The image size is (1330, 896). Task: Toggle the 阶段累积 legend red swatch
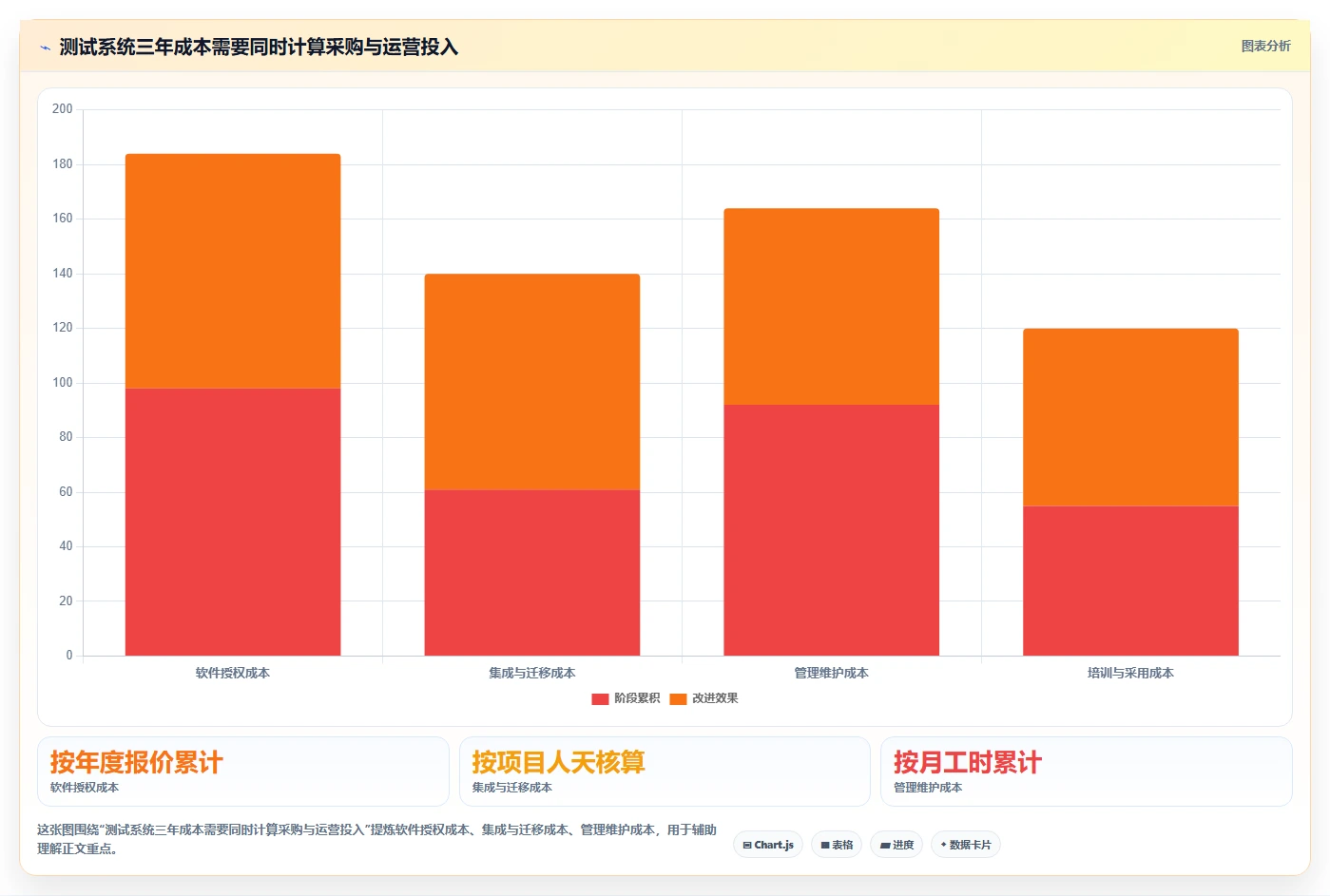[600, 698]
